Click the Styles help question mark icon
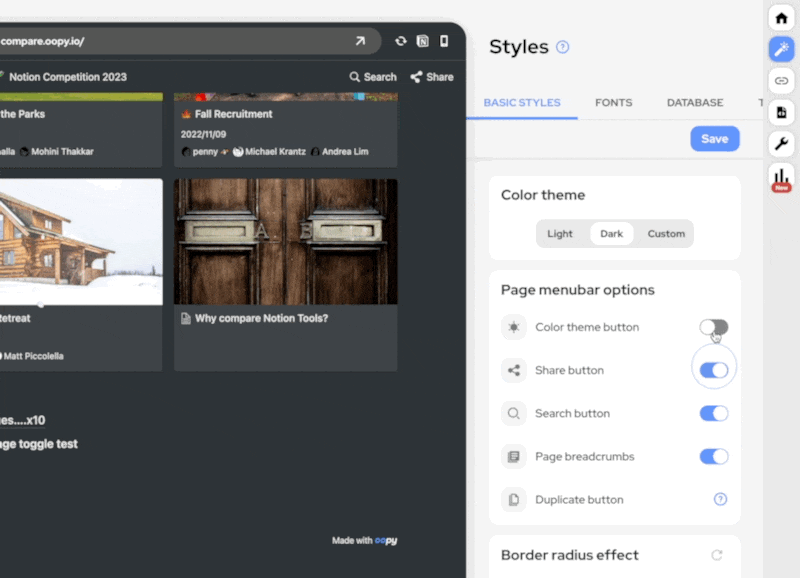Viewport: 800px width, 578px height. pos(562,47)
